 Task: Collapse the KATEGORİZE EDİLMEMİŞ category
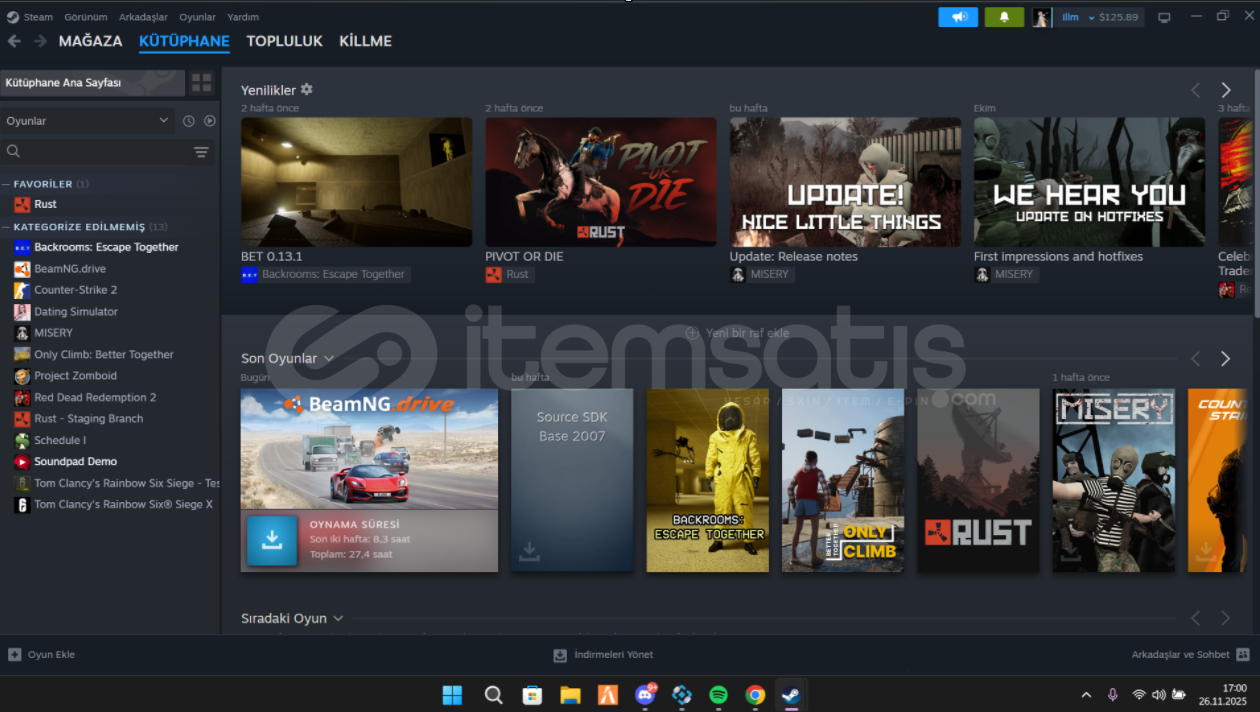(x=6, y=227)
